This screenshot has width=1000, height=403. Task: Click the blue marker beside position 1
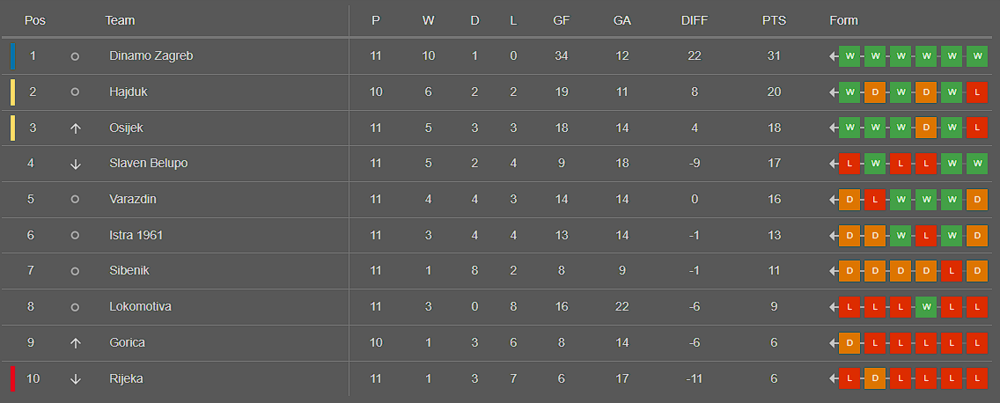point(13,56)
